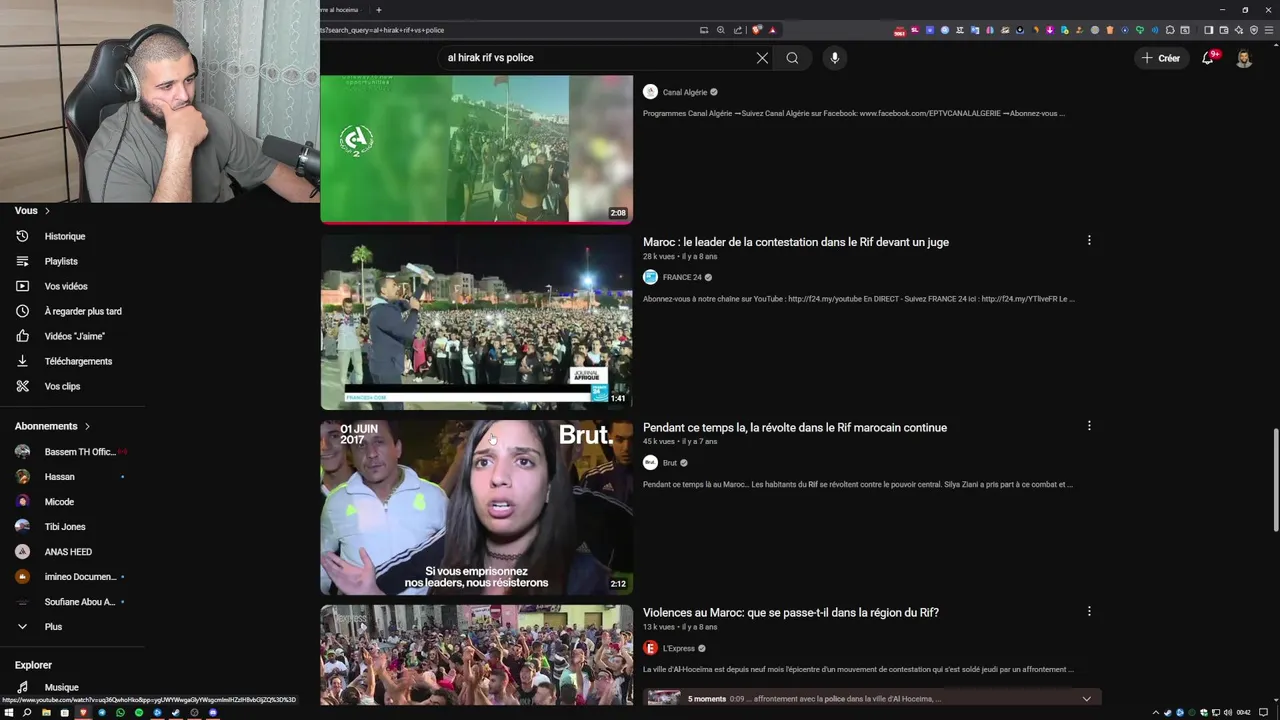
Task: Open the Canal Algérie video thumbnail
Action: 476,149
